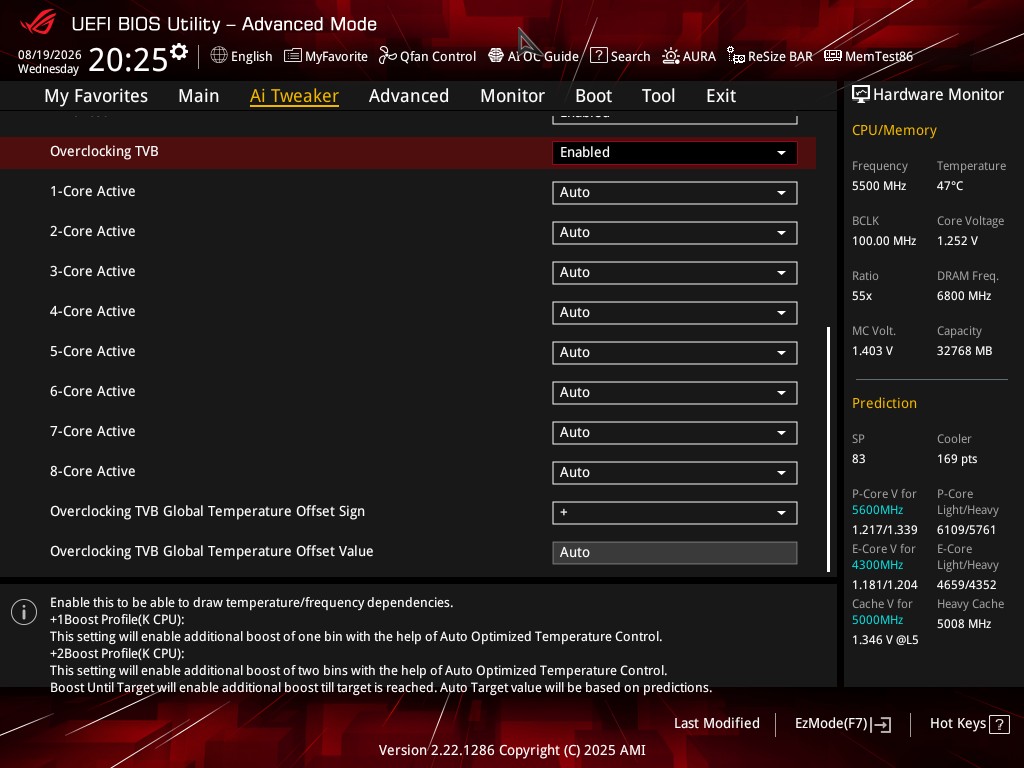Viewport: 1024px width, 768px height.
Task: Click the 6800 MHz DRAM frequency value
Action: point(964,296)
